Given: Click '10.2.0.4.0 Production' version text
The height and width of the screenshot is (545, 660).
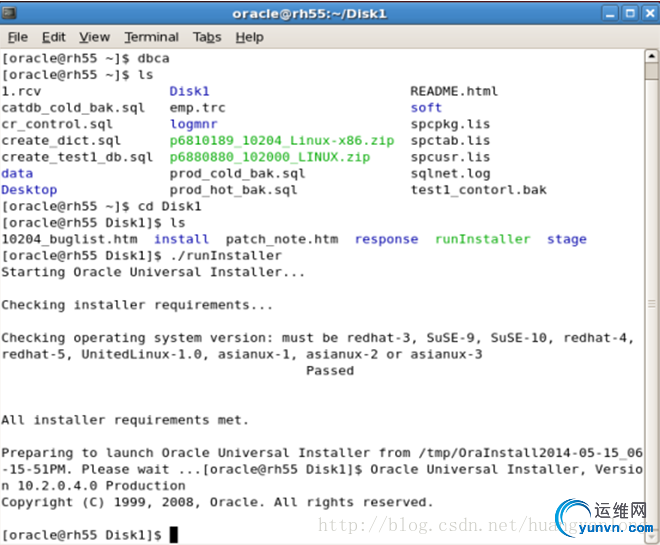Looking at the screenshot, I should (x=101, y=486).
